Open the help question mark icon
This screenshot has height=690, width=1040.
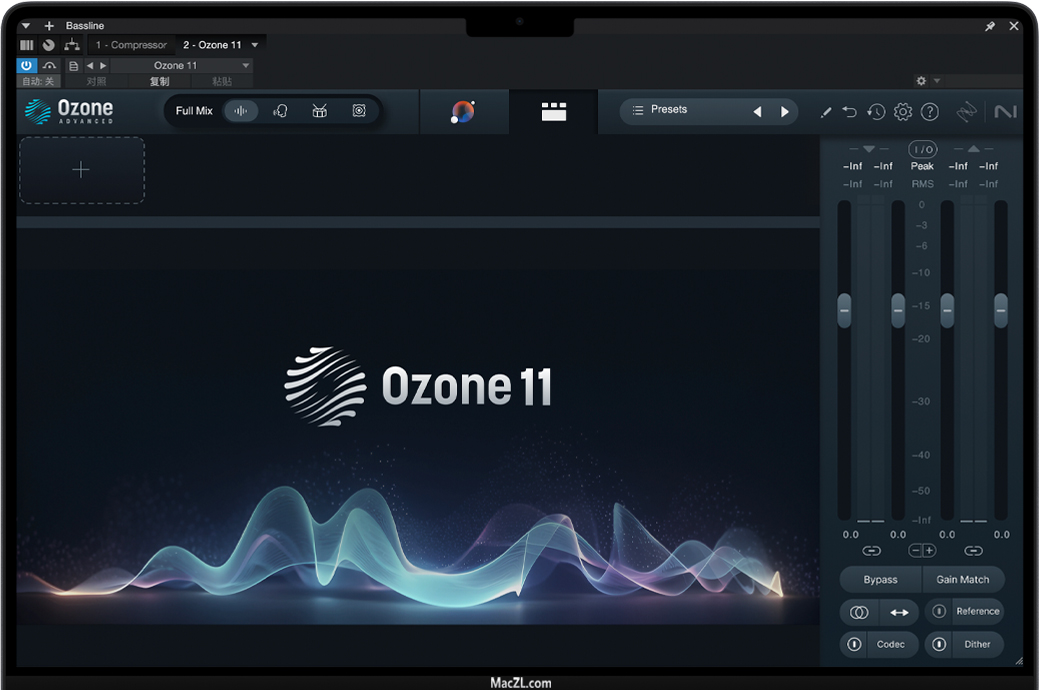(x=930, y=112)
